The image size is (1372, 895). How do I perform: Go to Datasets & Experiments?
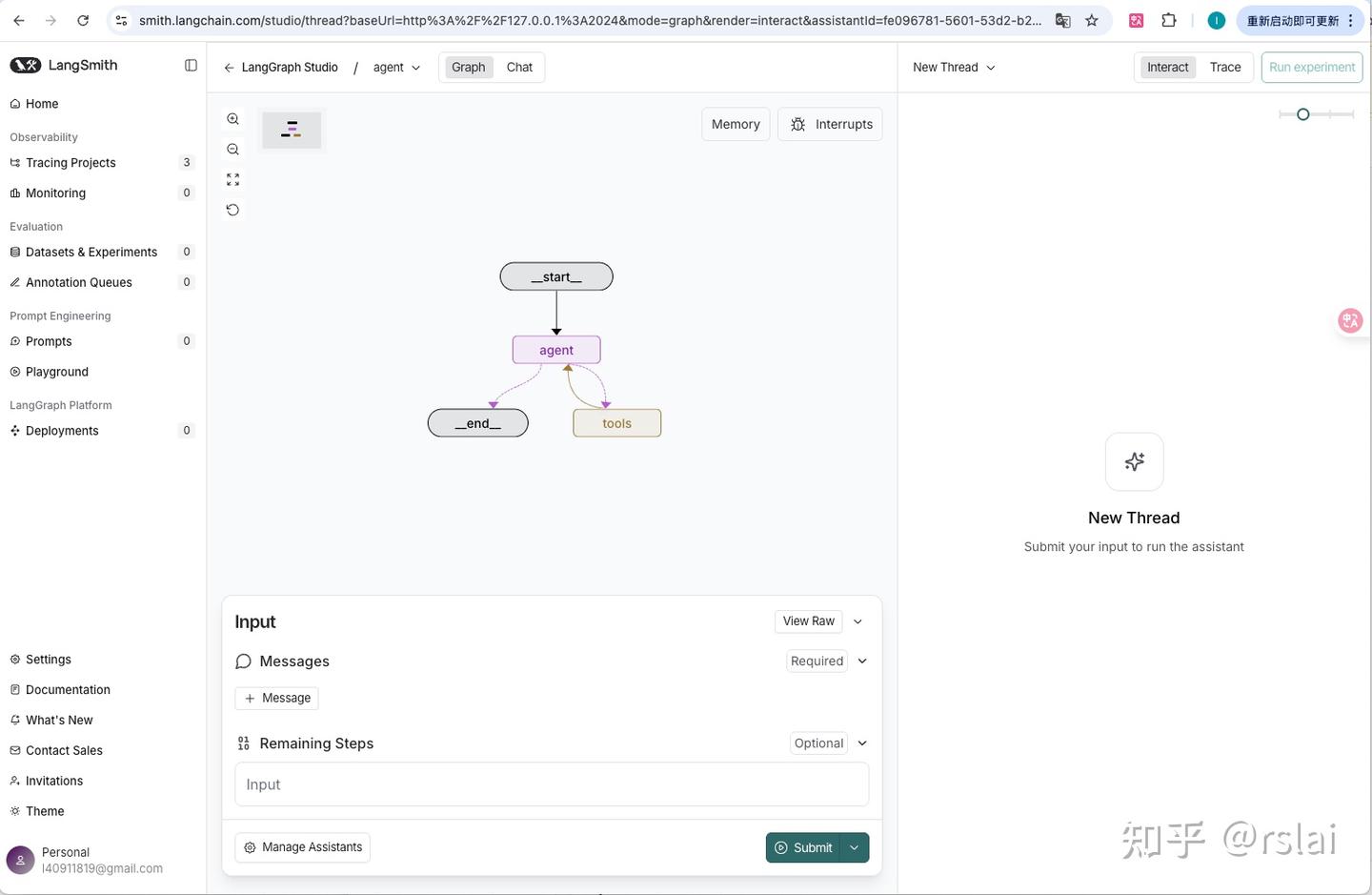pos(91,253)
